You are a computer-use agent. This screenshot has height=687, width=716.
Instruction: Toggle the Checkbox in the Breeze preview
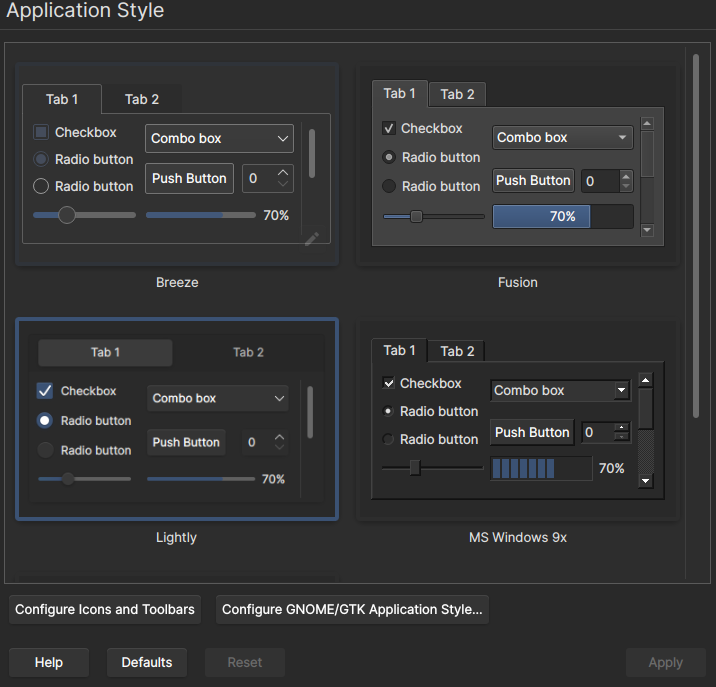point(41,132)
